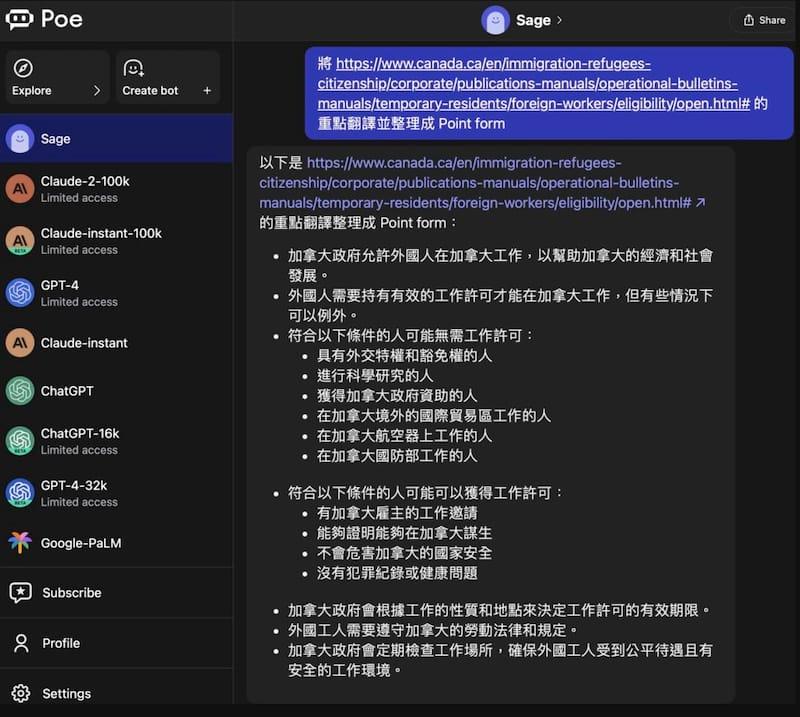Click the 'Point form' text in user message
Screen dimensions: 800x717
471,123
